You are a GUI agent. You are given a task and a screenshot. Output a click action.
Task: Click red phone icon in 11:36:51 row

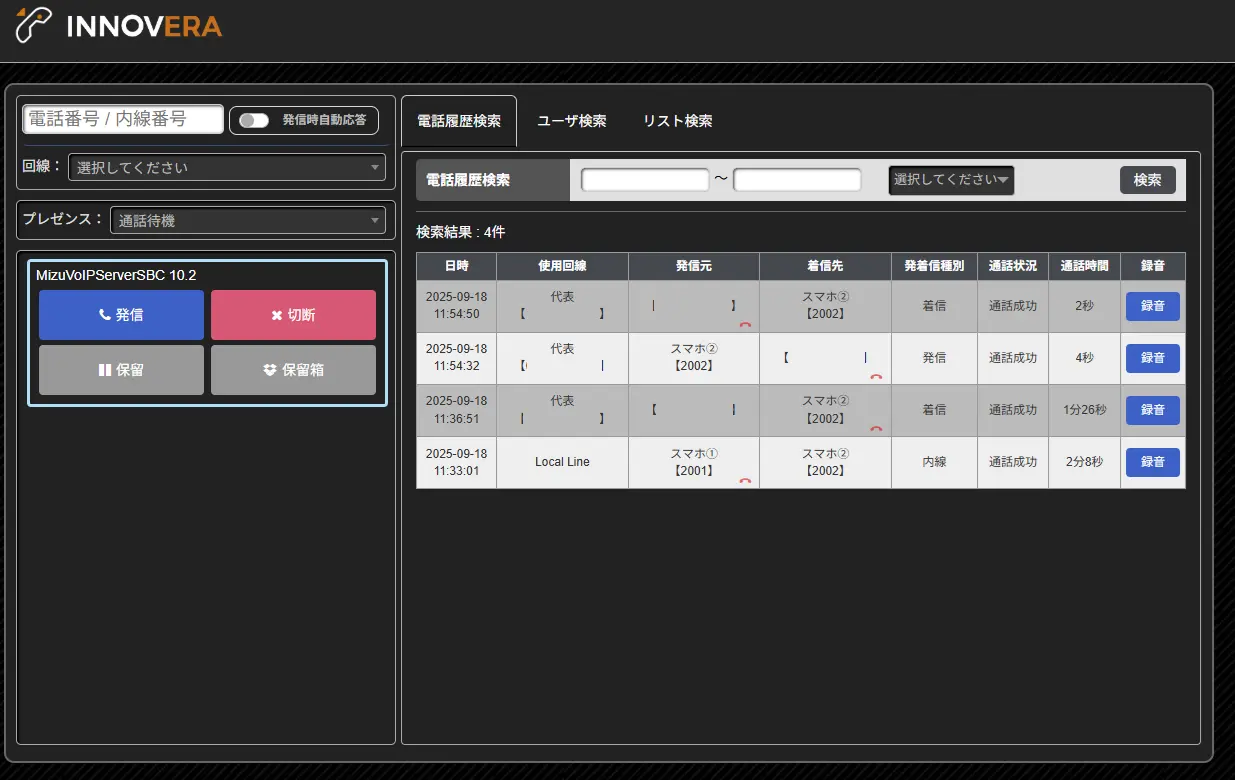(876, 428)
